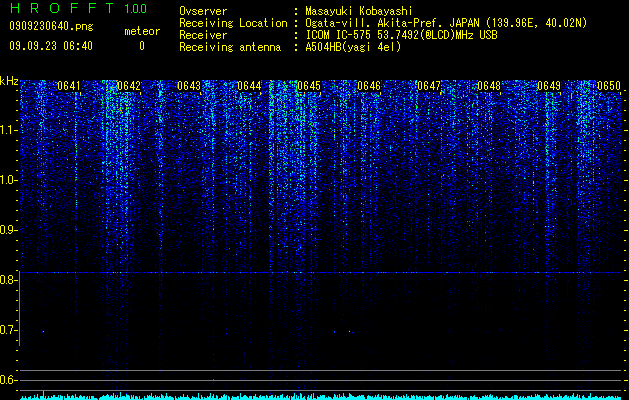Click the 0646 time marker
The height and width of the screenshot is (400, 629).
point(369,86)
